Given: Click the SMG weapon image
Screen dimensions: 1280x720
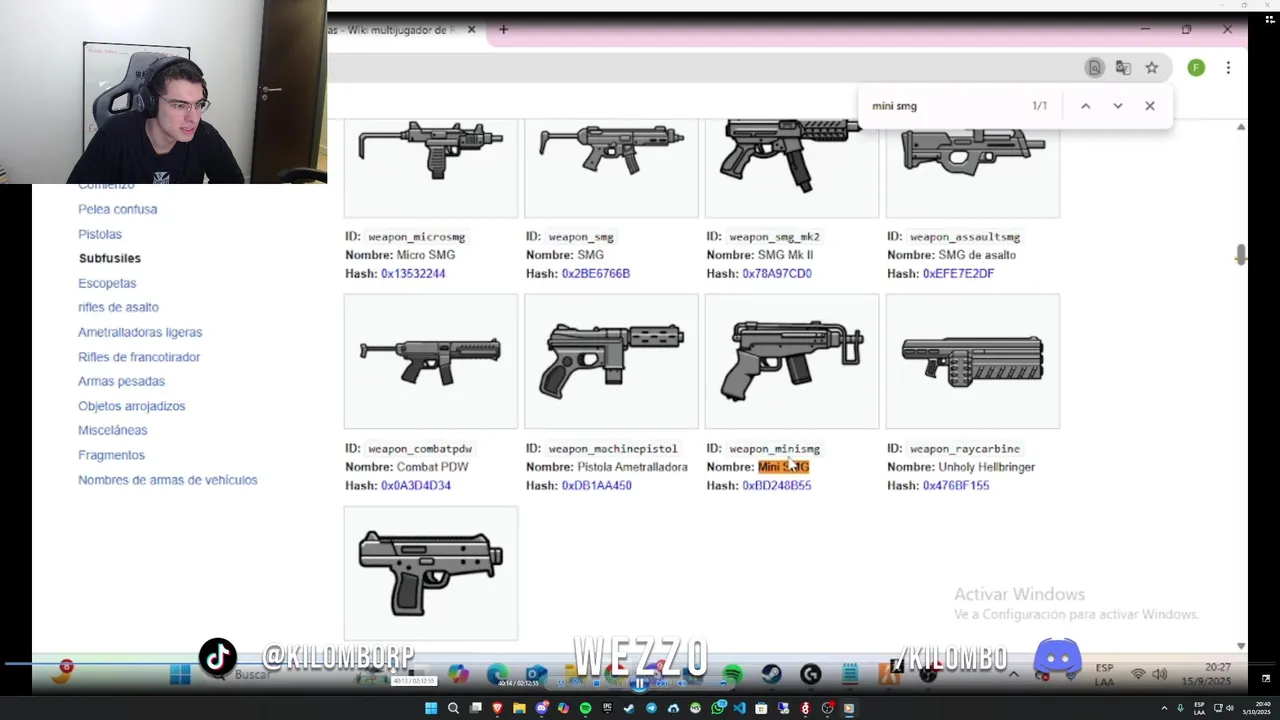Looking at the screenshot, I should coord(611,167).
